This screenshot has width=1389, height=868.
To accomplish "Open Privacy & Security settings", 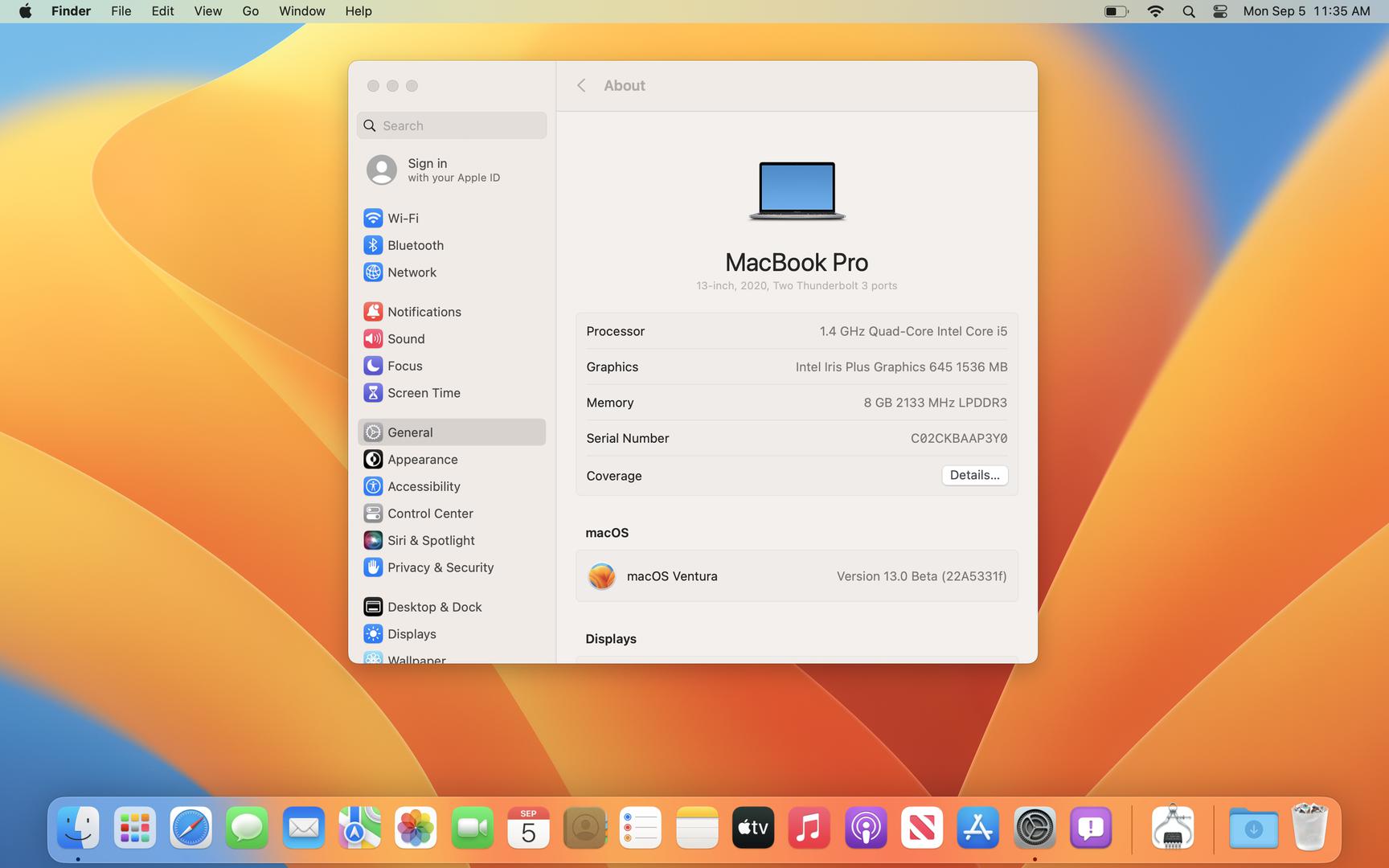I will click(451, 567).
